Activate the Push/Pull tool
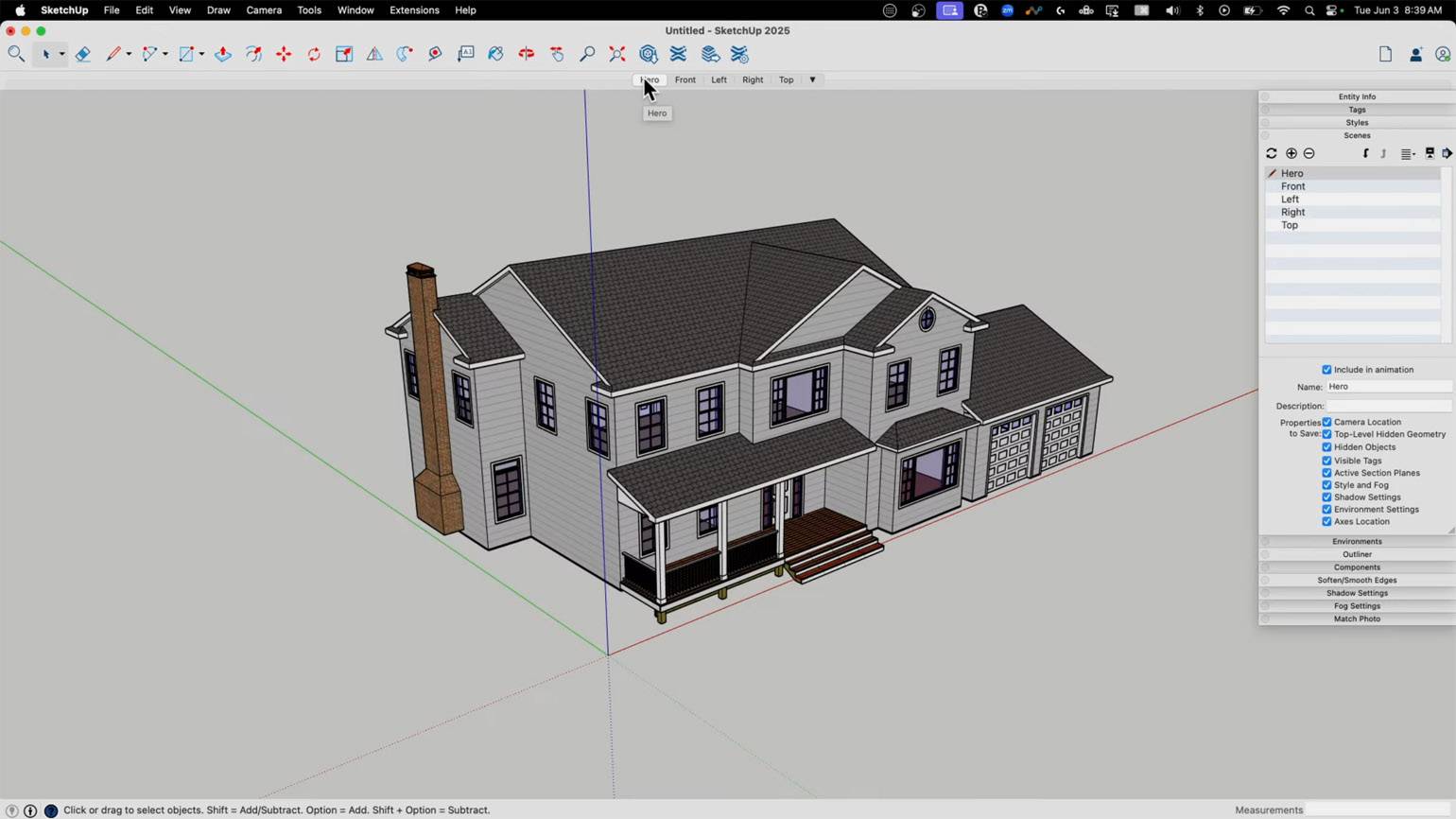 [223, 55]
